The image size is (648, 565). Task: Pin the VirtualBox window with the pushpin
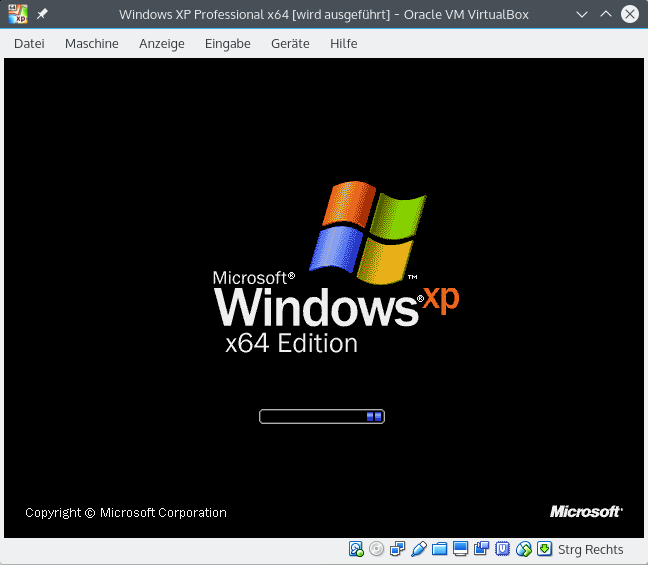tap(42, 15)
